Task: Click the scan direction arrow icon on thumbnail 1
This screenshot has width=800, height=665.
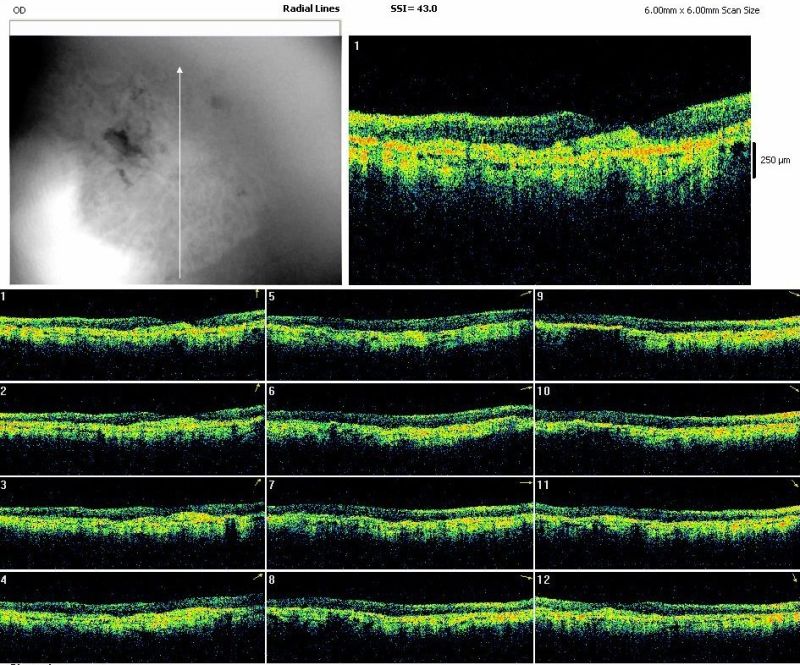Action: [x=257, y=293]
